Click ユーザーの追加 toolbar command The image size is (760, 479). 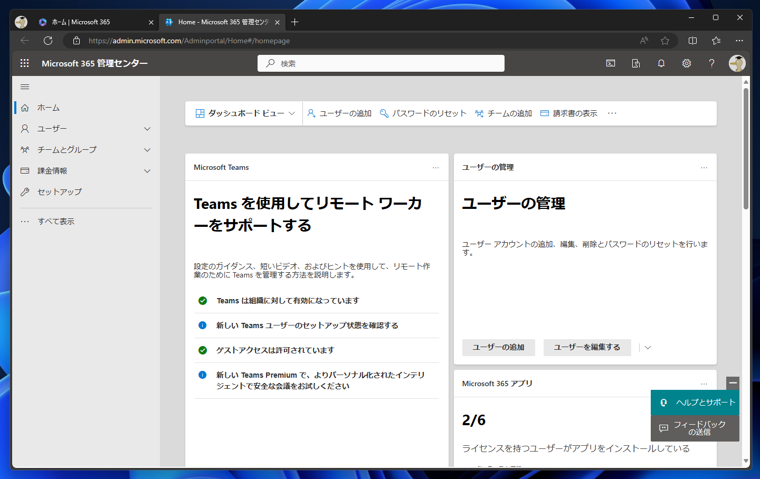(339, 113)
